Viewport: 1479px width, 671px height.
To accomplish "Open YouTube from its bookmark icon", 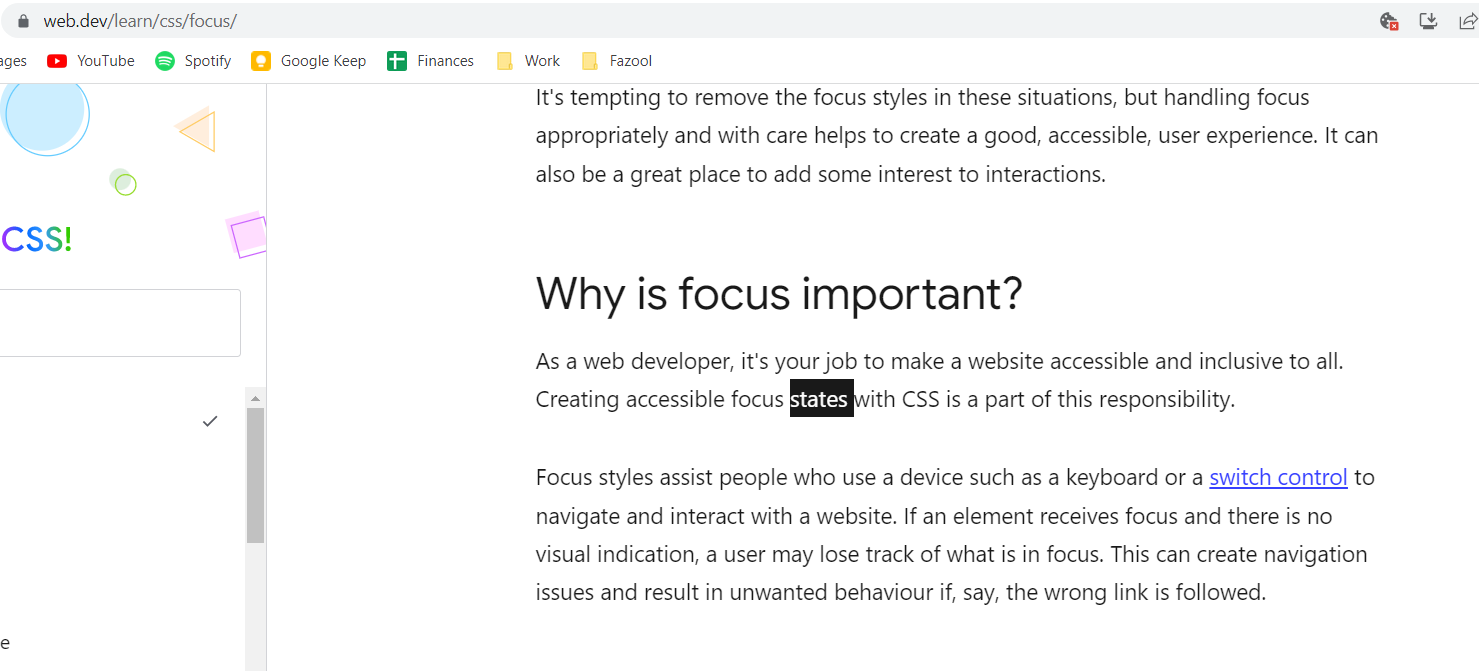I will click(57, 60).
